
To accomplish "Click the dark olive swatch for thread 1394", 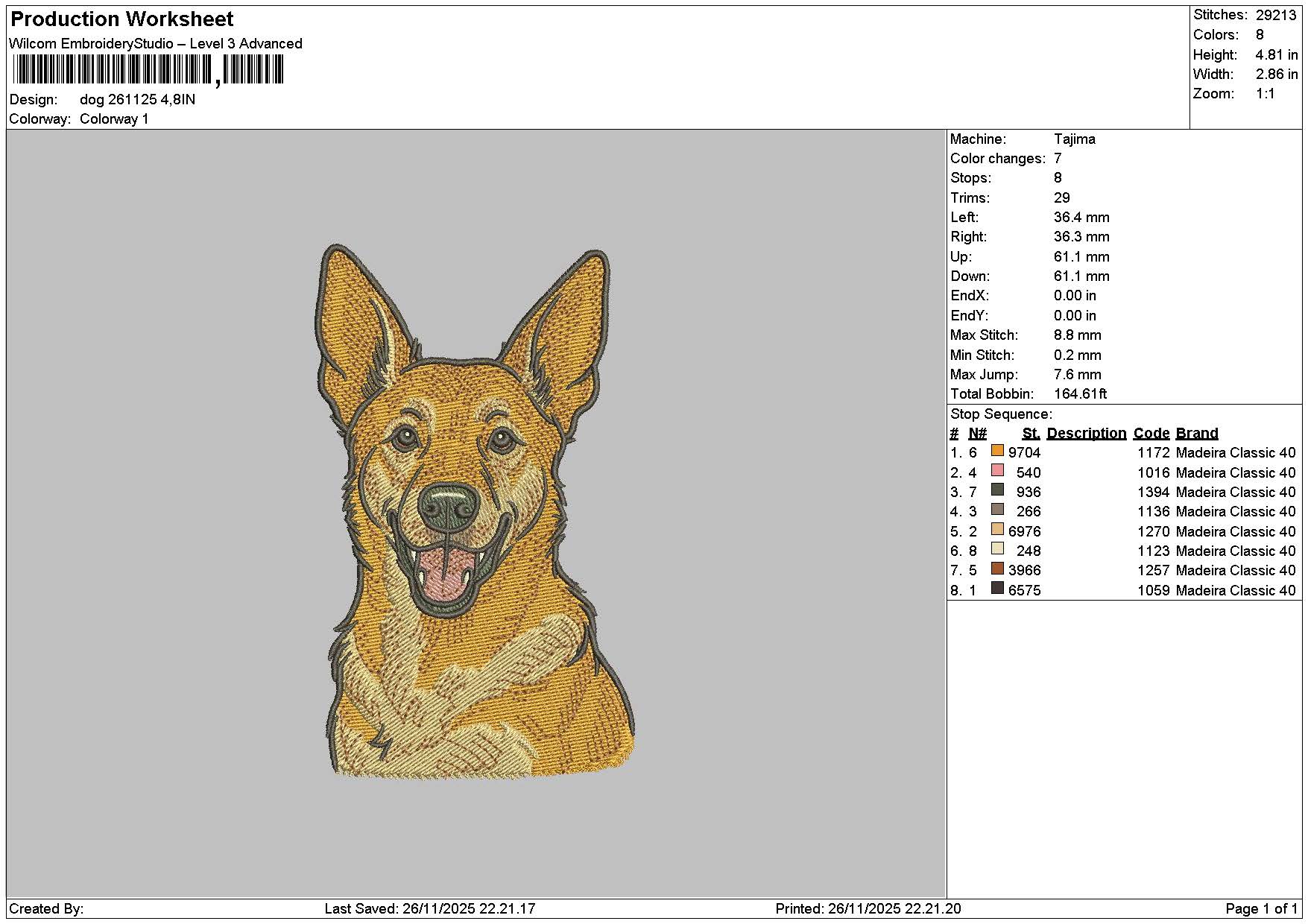I will [x=997, y=490].
